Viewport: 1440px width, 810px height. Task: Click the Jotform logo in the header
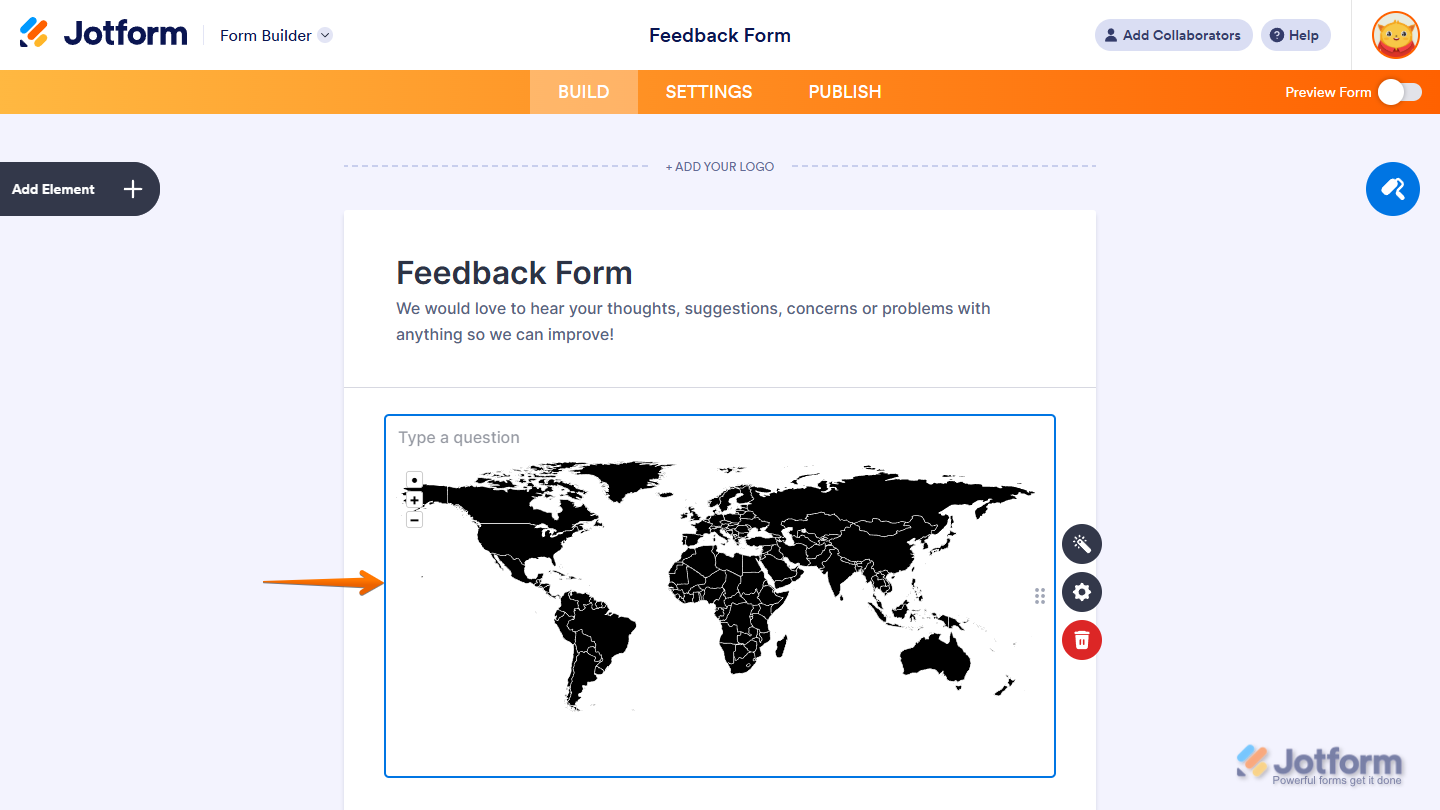(103, 32)
